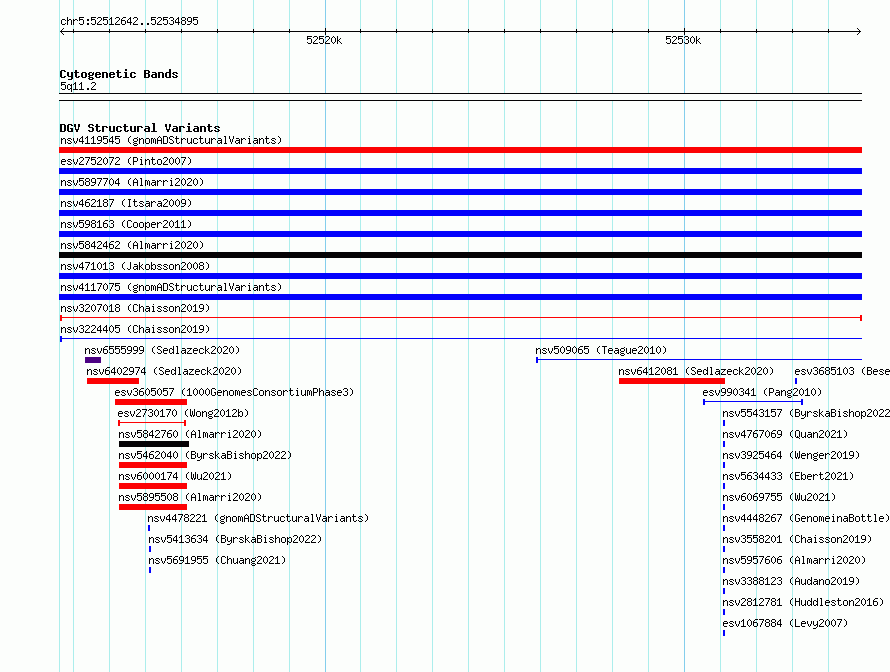Open nsv471013 (Jakobsson2008) variant
The image size is (890, 672).
click(x=135, y=266)
